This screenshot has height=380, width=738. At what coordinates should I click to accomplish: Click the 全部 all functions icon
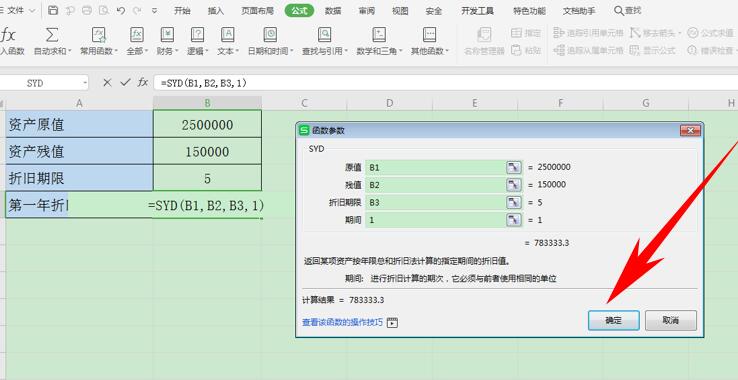click(136, 35)
